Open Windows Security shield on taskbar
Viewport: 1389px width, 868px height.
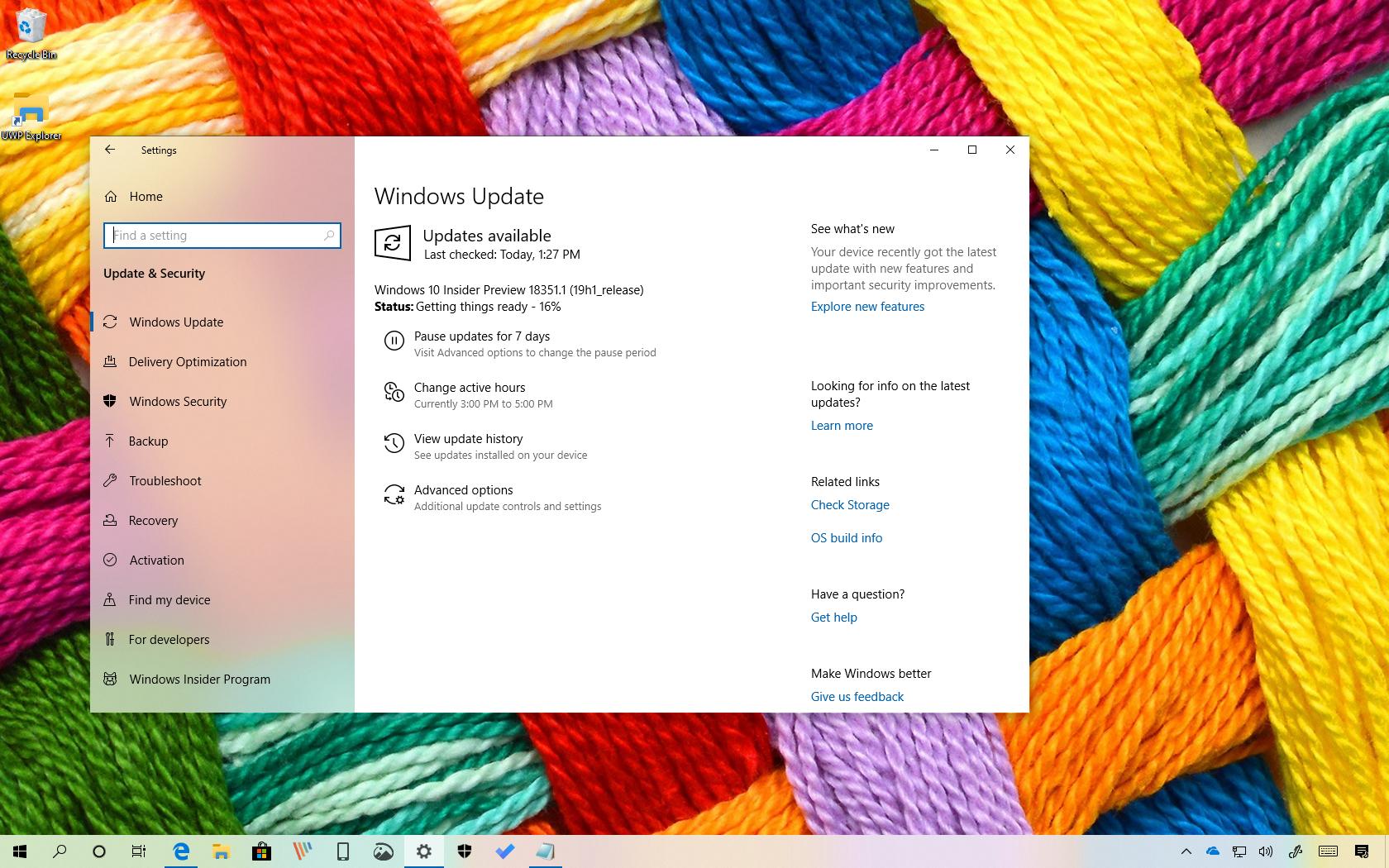tap(464, 851)
